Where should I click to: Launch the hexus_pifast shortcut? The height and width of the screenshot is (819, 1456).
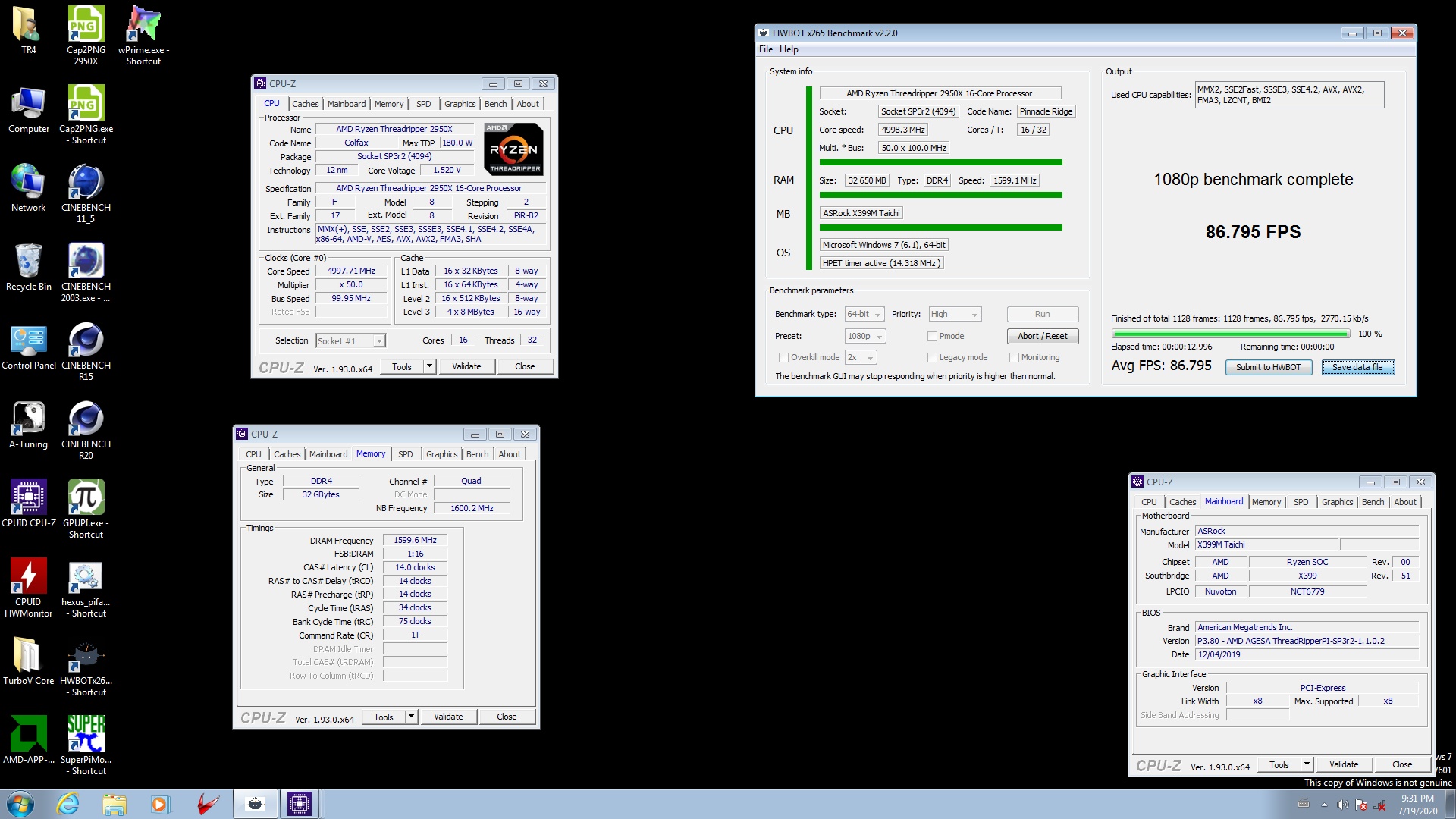click(x=86, y=588)
